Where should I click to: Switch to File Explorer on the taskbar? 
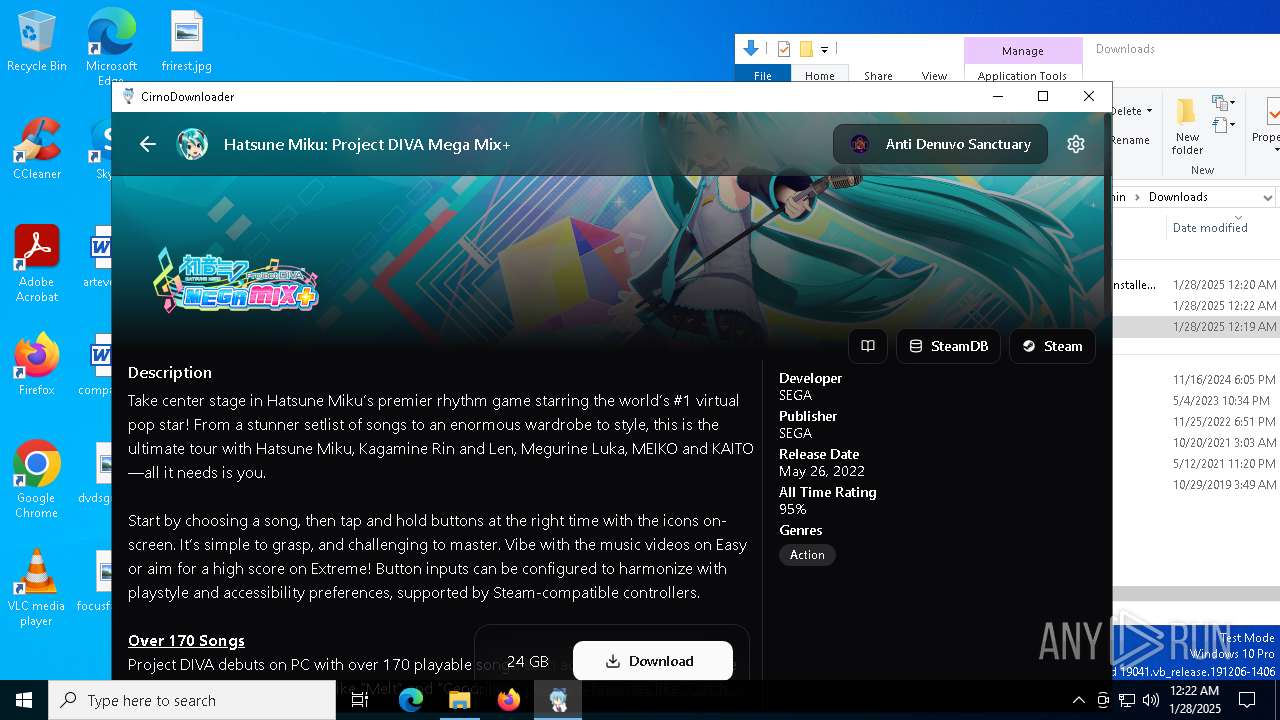[460, 700]
